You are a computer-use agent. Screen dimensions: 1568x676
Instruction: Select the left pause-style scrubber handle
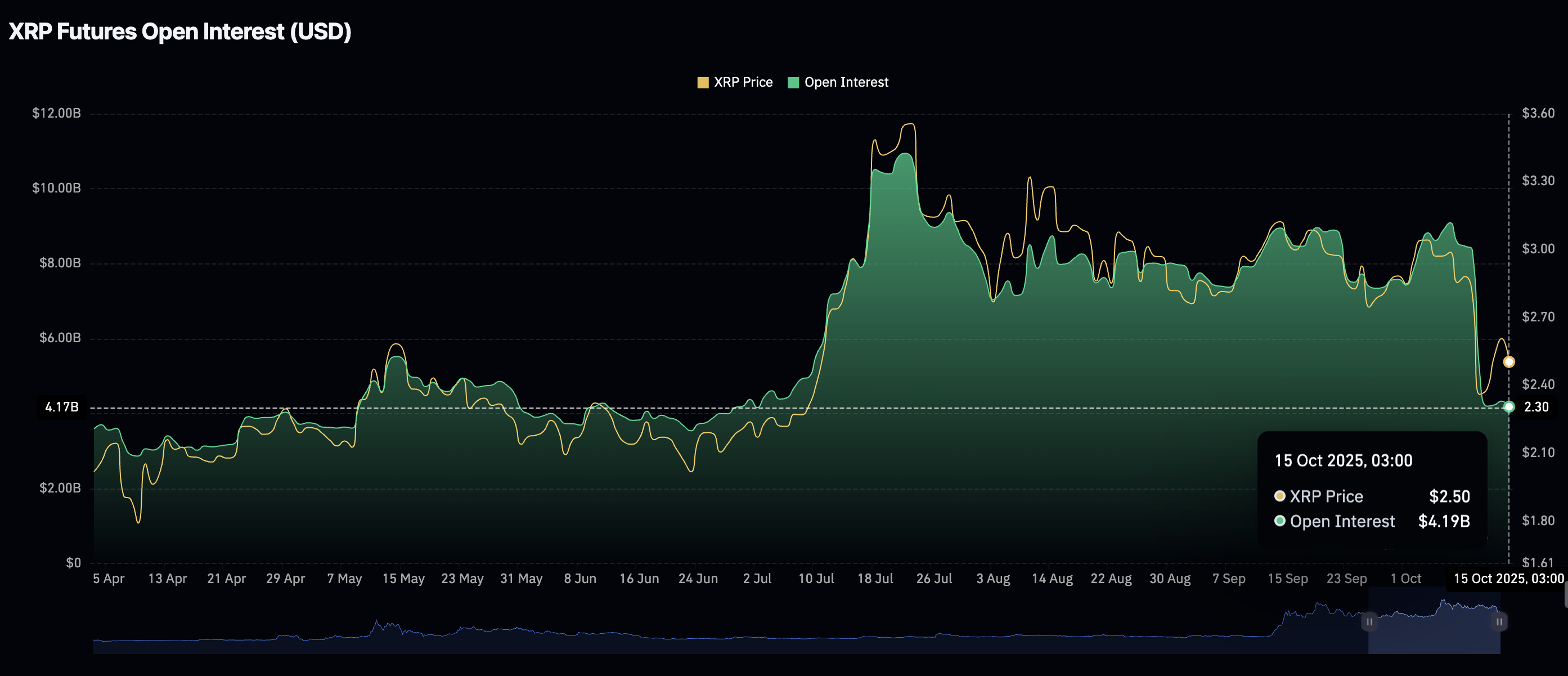pos(1369,623)
